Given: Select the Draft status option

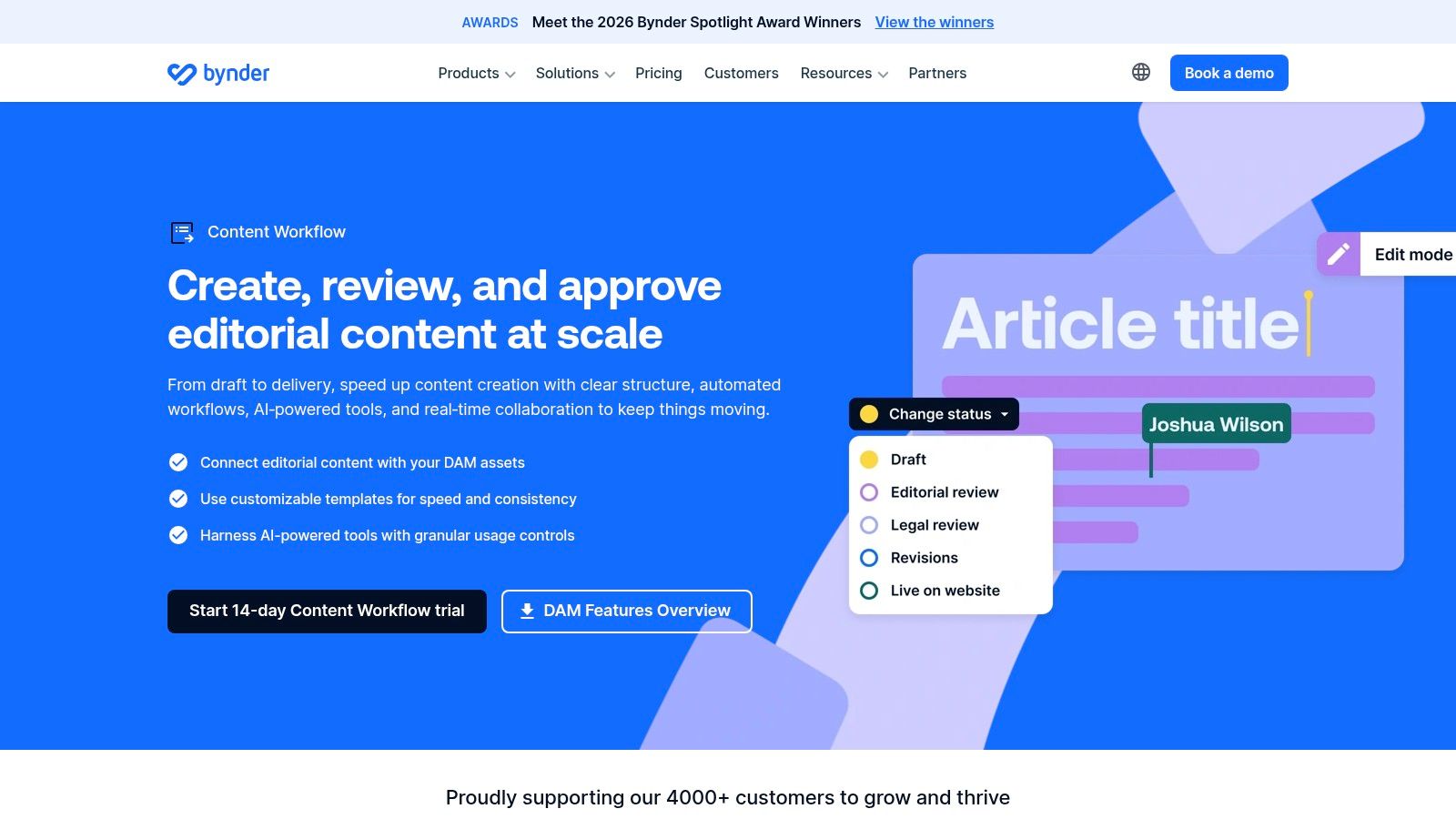Looking at the screenshot, I should click(x=951, y=460).
